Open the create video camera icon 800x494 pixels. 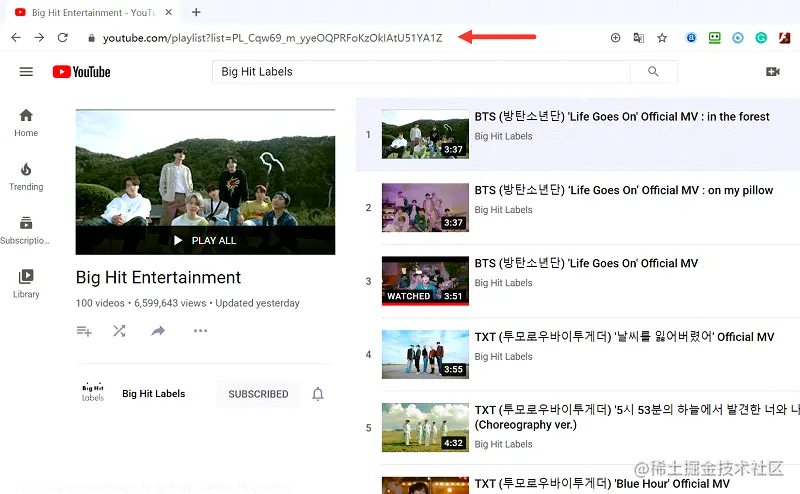tap(773, 72)
